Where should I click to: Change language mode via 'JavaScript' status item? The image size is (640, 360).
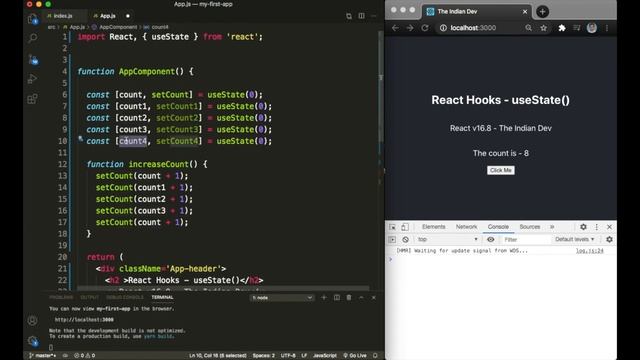pyautogui.click(x=325, y=356)
